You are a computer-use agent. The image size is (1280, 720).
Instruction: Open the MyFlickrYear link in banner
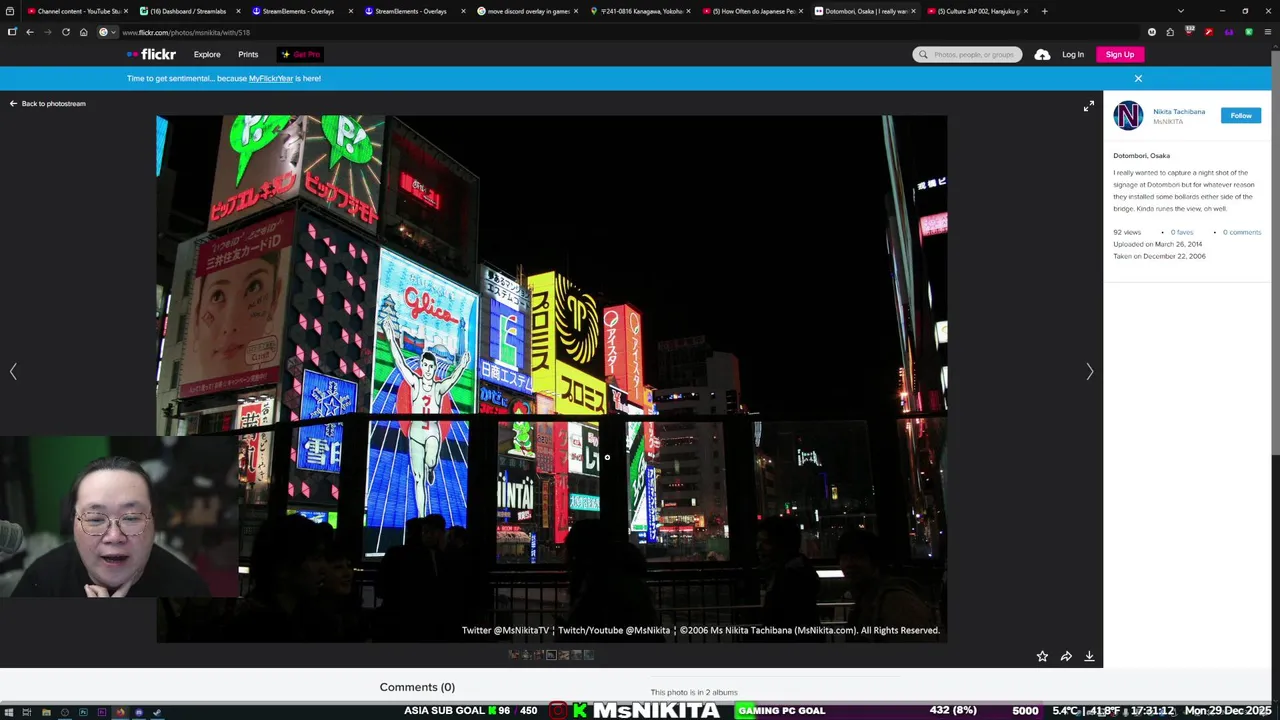pyautogui.click(x=271, y=78)
